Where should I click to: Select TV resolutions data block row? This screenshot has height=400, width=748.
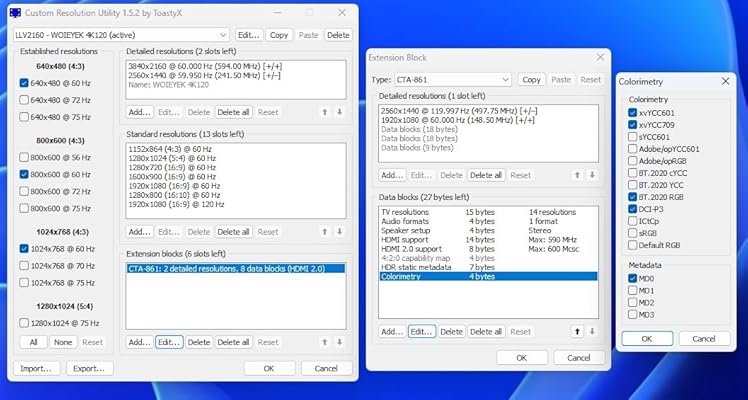488,212
